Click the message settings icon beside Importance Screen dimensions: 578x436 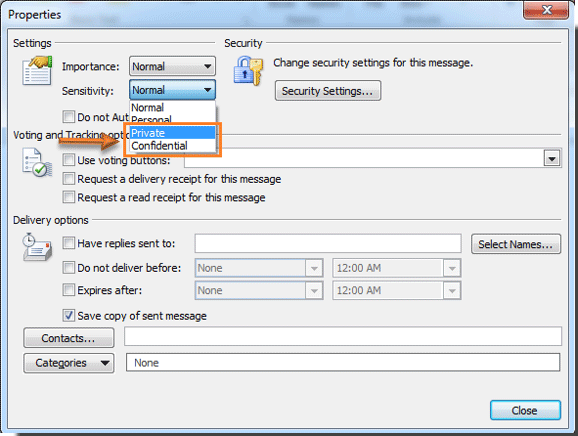(37, 70)
